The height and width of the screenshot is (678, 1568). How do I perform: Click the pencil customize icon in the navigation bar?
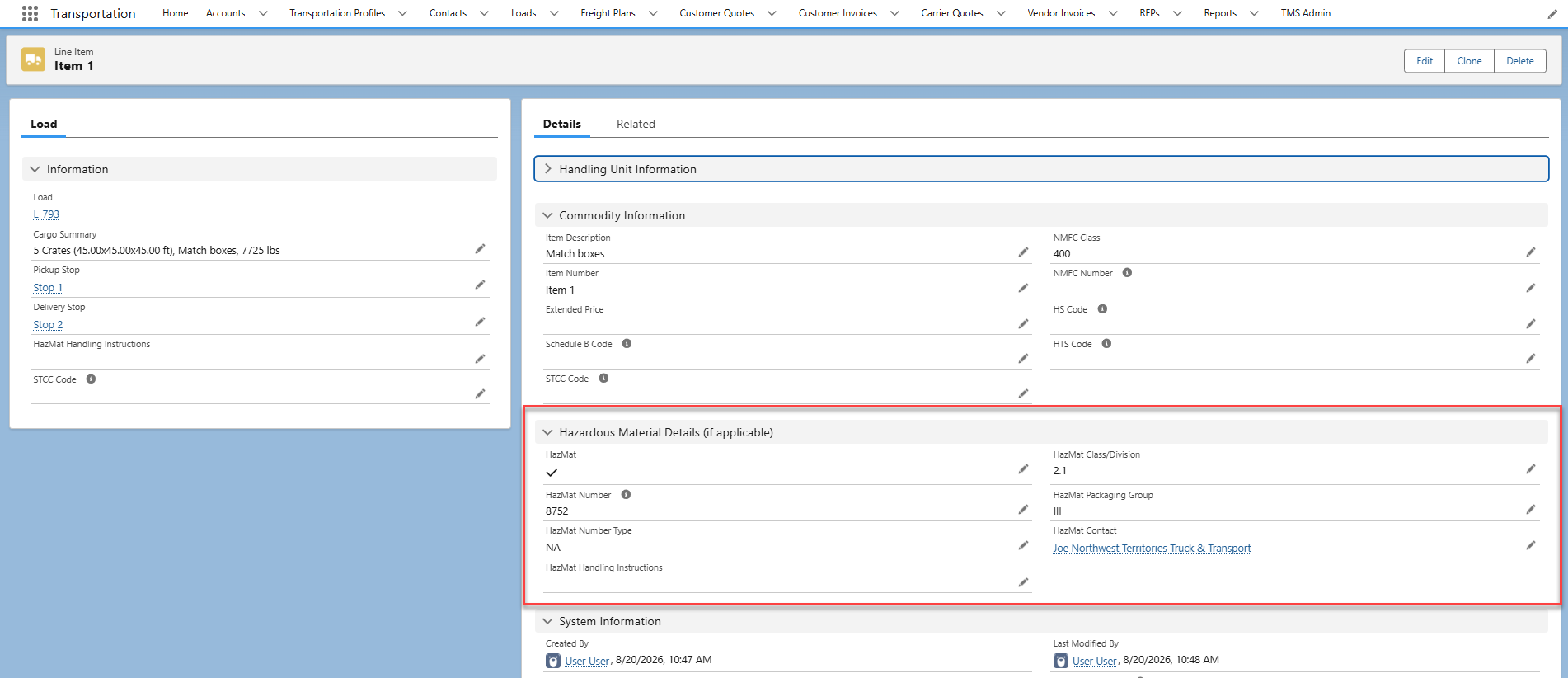(1552, 13)
